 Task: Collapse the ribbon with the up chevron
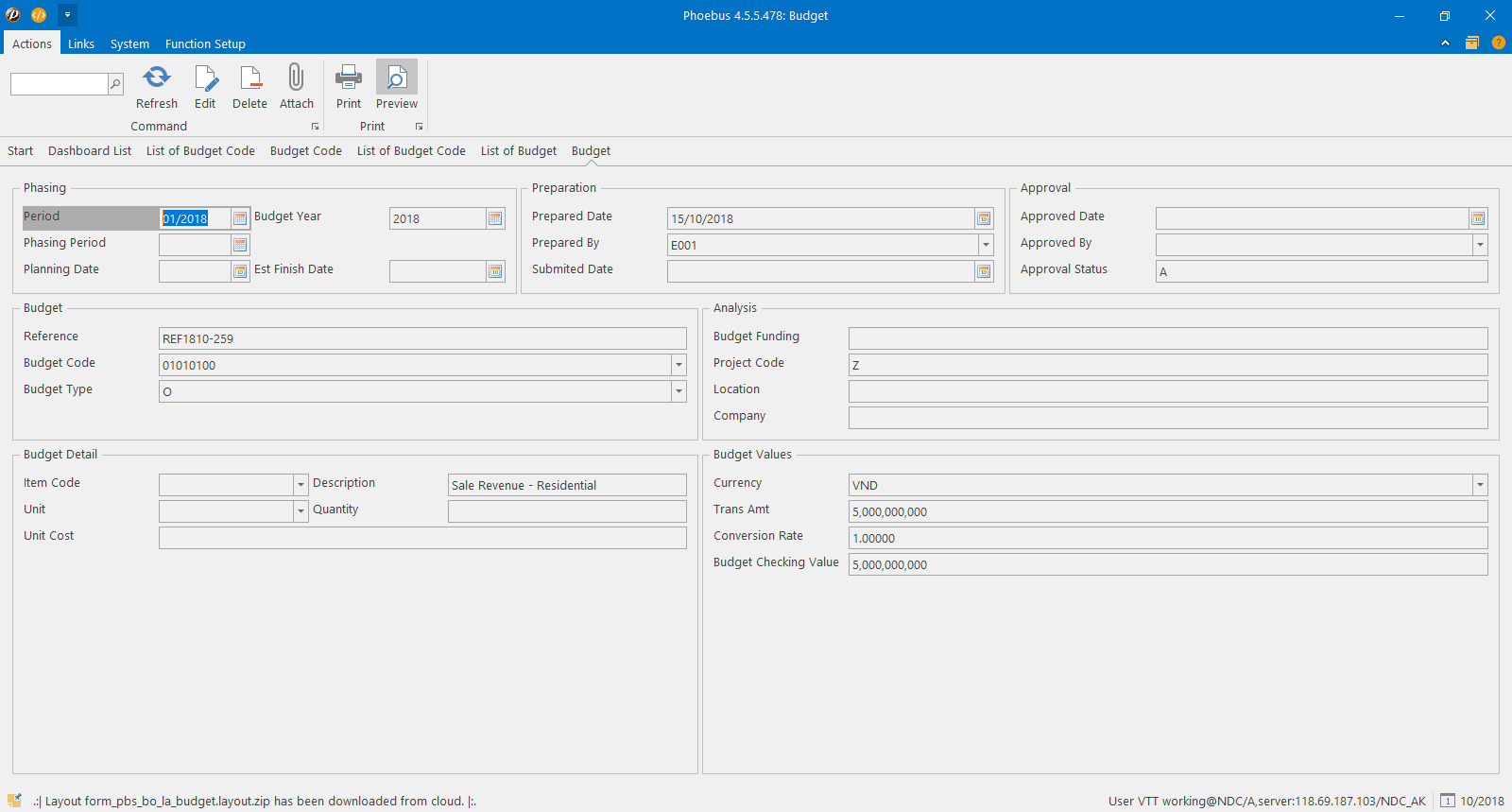1445,43
